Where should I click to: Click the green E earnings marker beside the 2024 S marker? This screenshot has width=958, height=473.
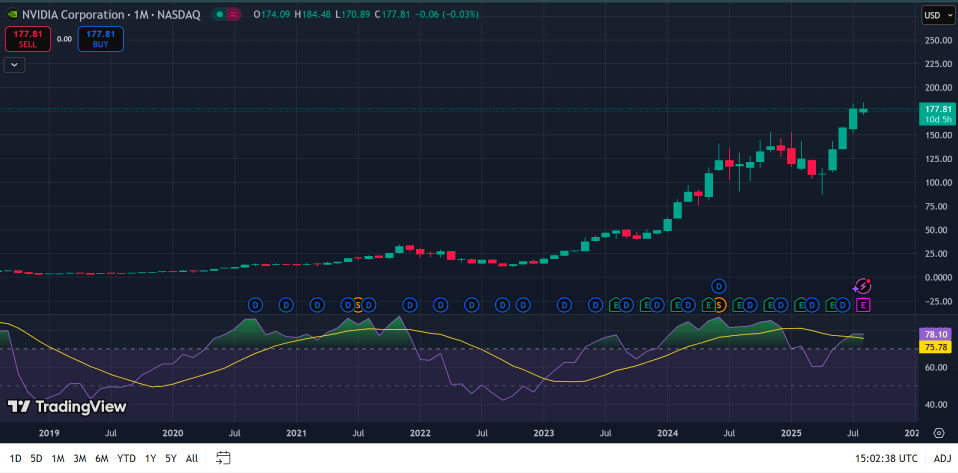pos(709,304)
